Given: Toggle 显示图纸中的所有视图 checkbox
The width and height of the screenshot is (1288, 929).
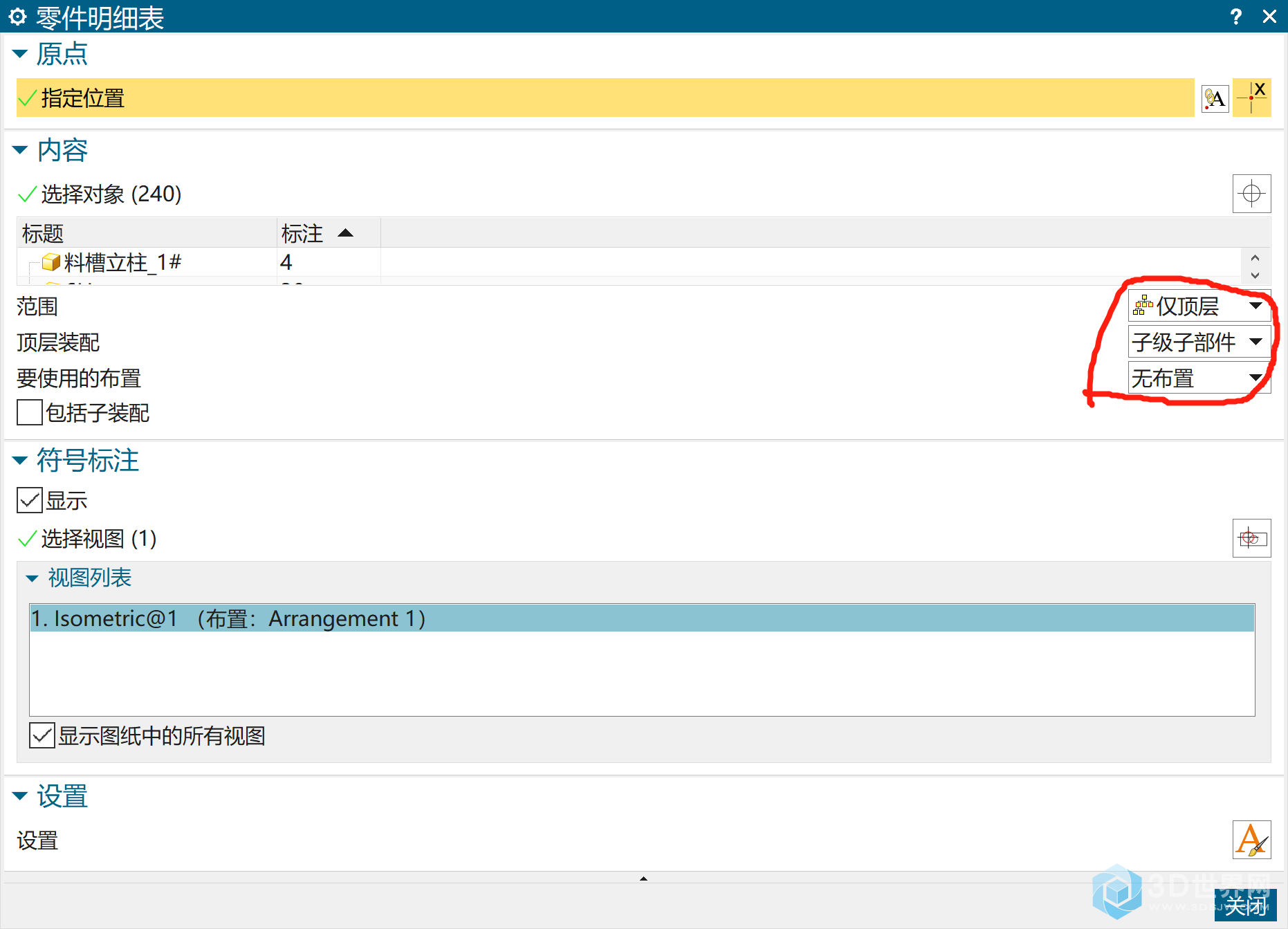Looking at the screenshot, I should (x=42, y=735).
